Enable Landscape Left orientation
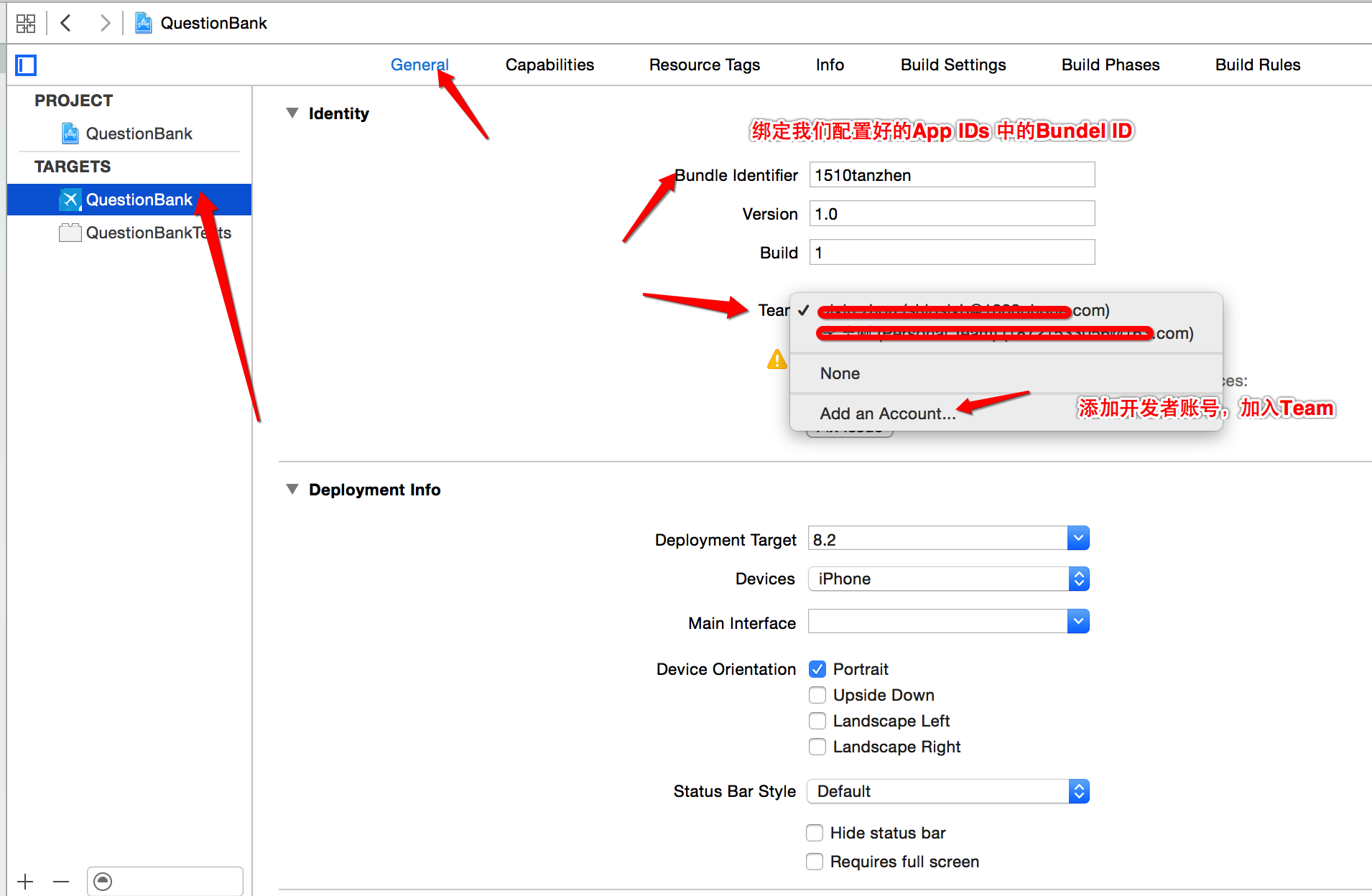This screenshot has height=896, width=1372. point(817,721)
